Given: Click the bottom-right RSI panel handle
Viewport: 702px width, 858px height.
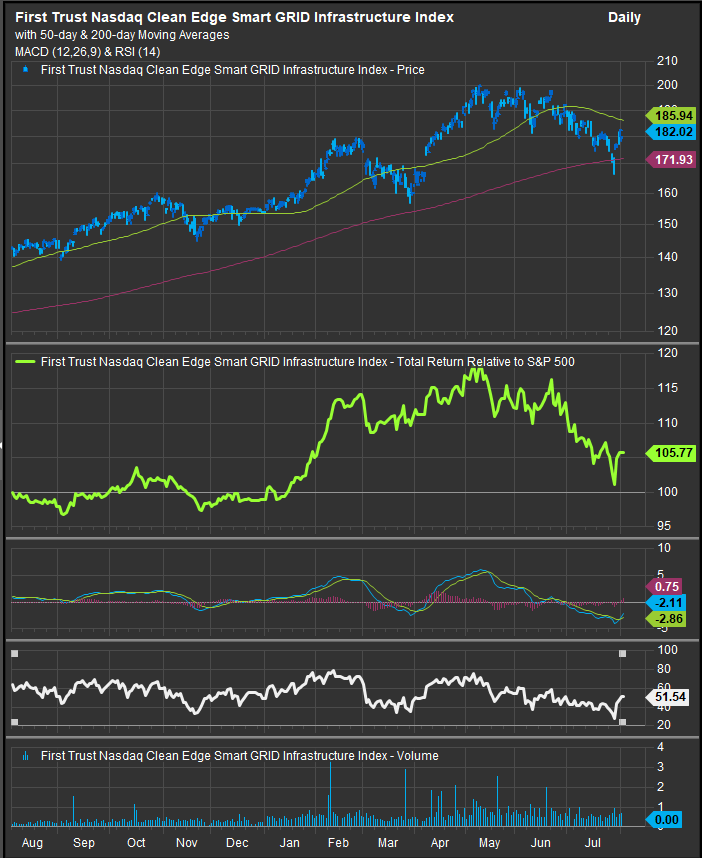Looking at the screenshot, I should [x=622, y=722].
